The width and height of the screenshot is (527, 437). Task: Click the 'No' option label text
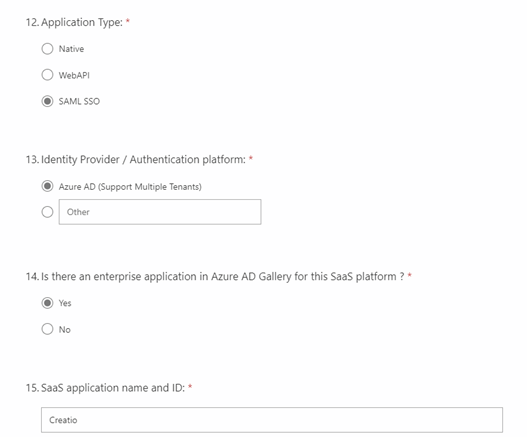pos(65,329)
